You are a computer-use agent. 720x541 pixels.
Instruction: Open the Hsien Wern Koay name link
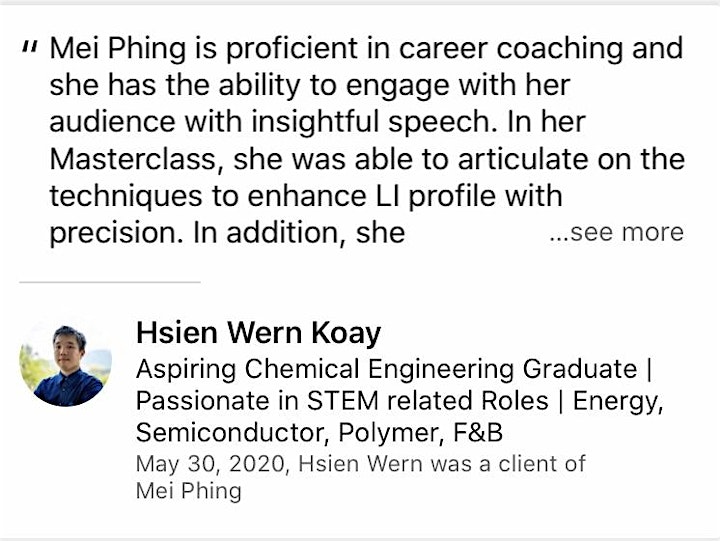click(x=259, y=333)
